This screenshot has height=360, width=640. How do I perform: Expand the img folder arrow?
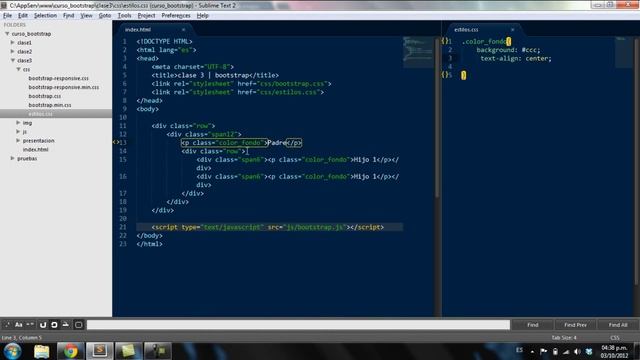tap(18, 122)
